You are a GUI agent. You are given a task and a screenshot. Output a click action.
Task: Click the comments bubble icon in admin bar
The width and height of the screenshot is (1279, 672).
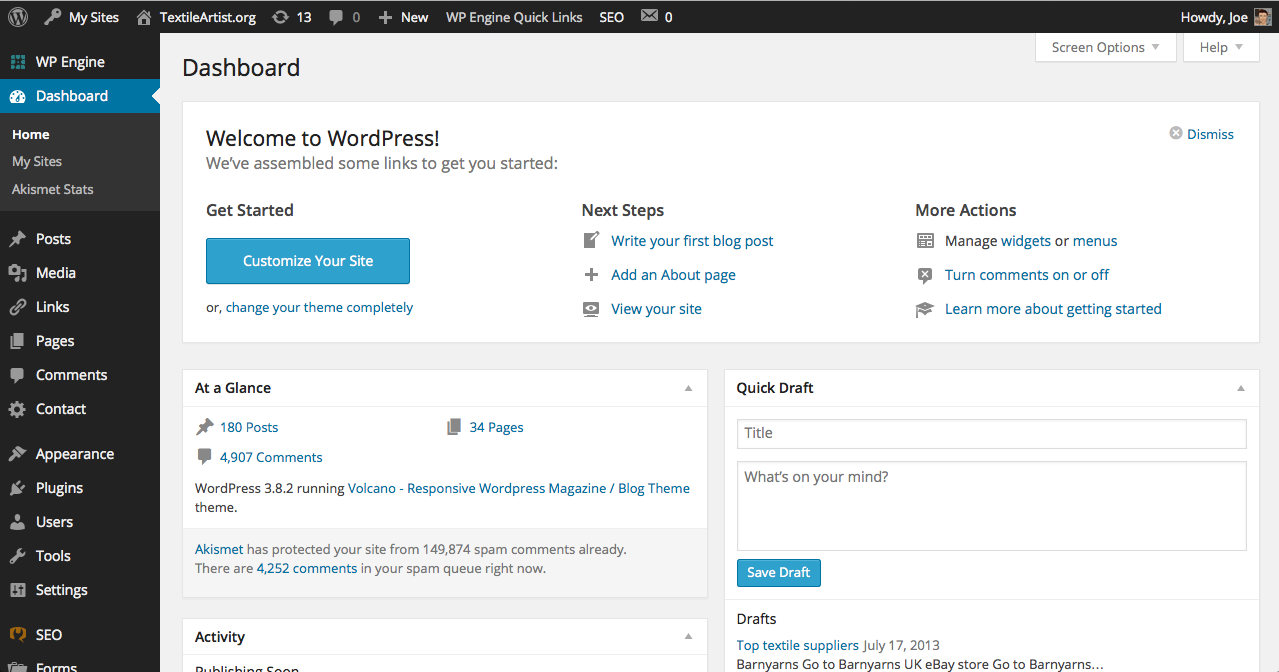click(x=336, y=17)
